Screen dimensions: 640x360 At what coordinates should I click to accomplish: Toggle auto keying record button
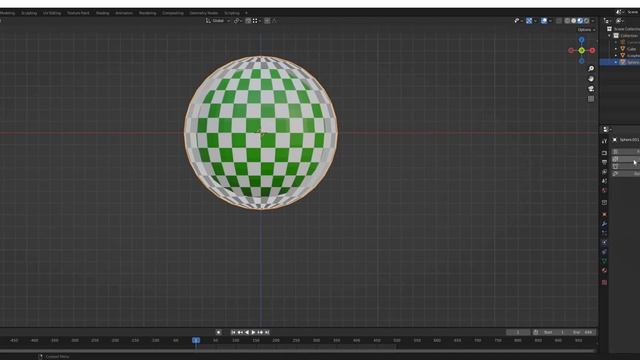click(x=218, y=332)
